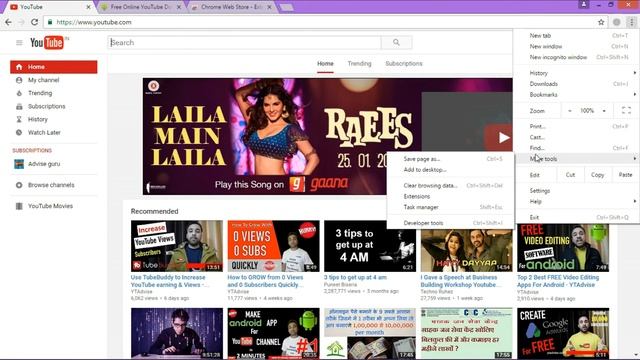Close the Free Online YouTube tab
640x360 pixels.
click(179, 7)
